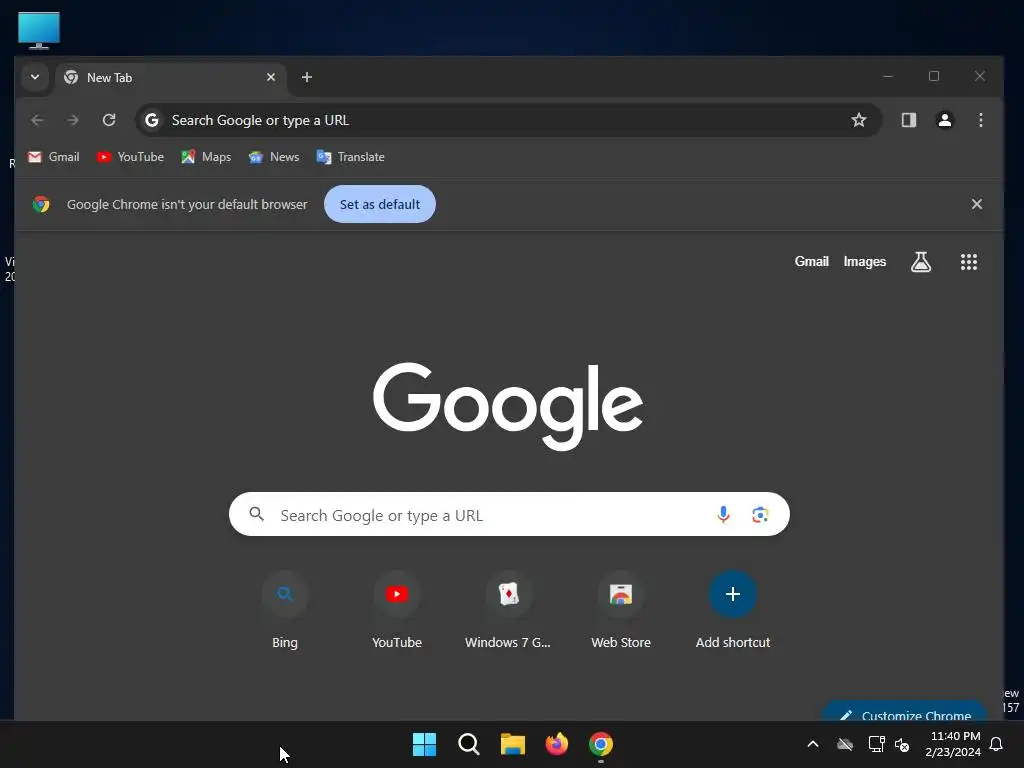Open the Google apps grid
The height and width of the screenshot is (768, 1024).
(968, 262)
